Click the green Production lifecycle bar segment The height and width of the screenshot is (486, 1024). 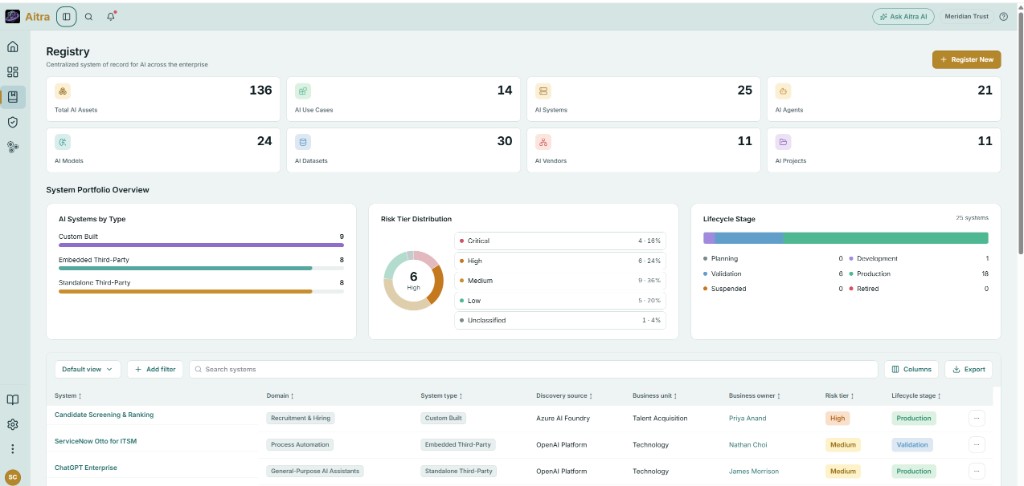[886, 238]
